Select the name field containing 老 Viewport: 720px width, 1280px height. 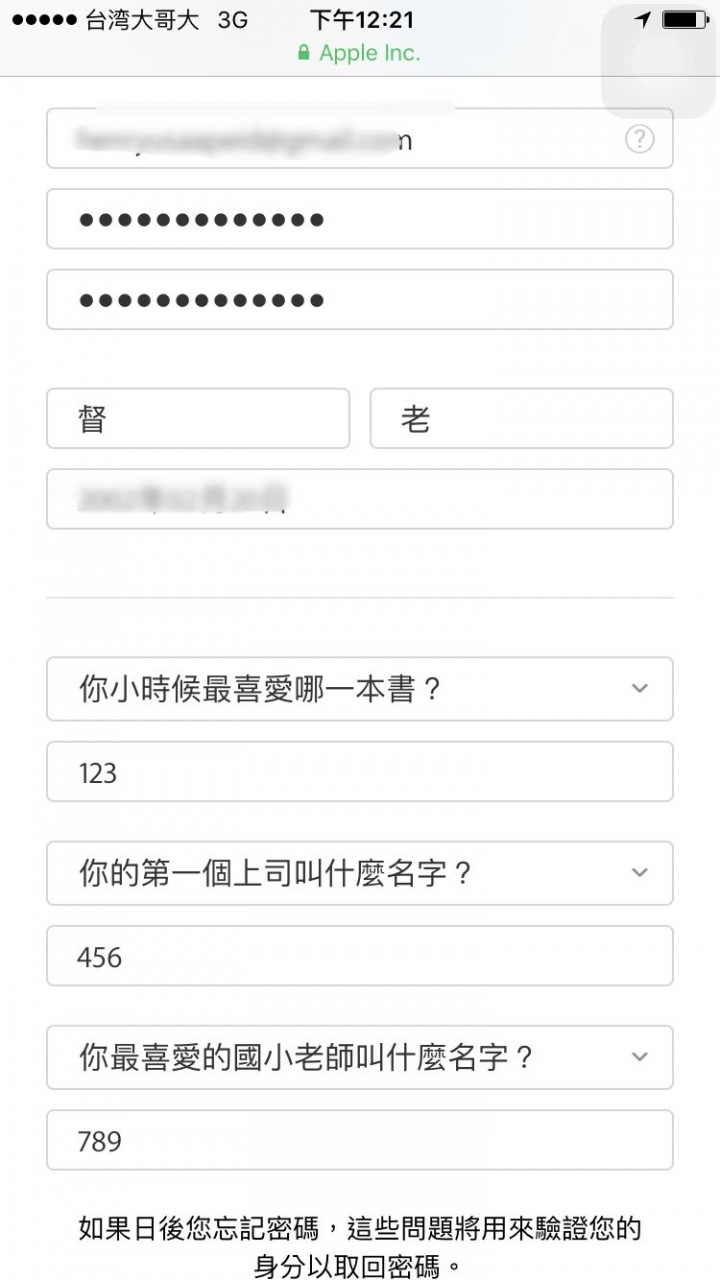pyautogui.click(x=522, y=419)
